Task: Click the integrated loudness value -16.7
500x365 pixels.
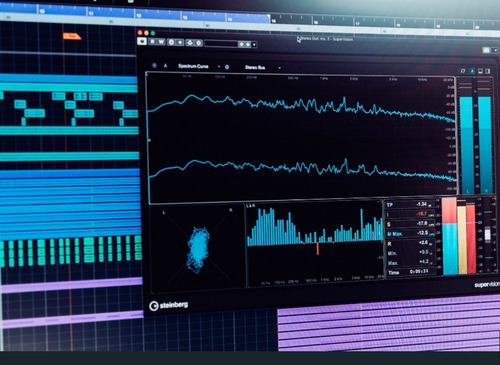Action: [422, 213]
